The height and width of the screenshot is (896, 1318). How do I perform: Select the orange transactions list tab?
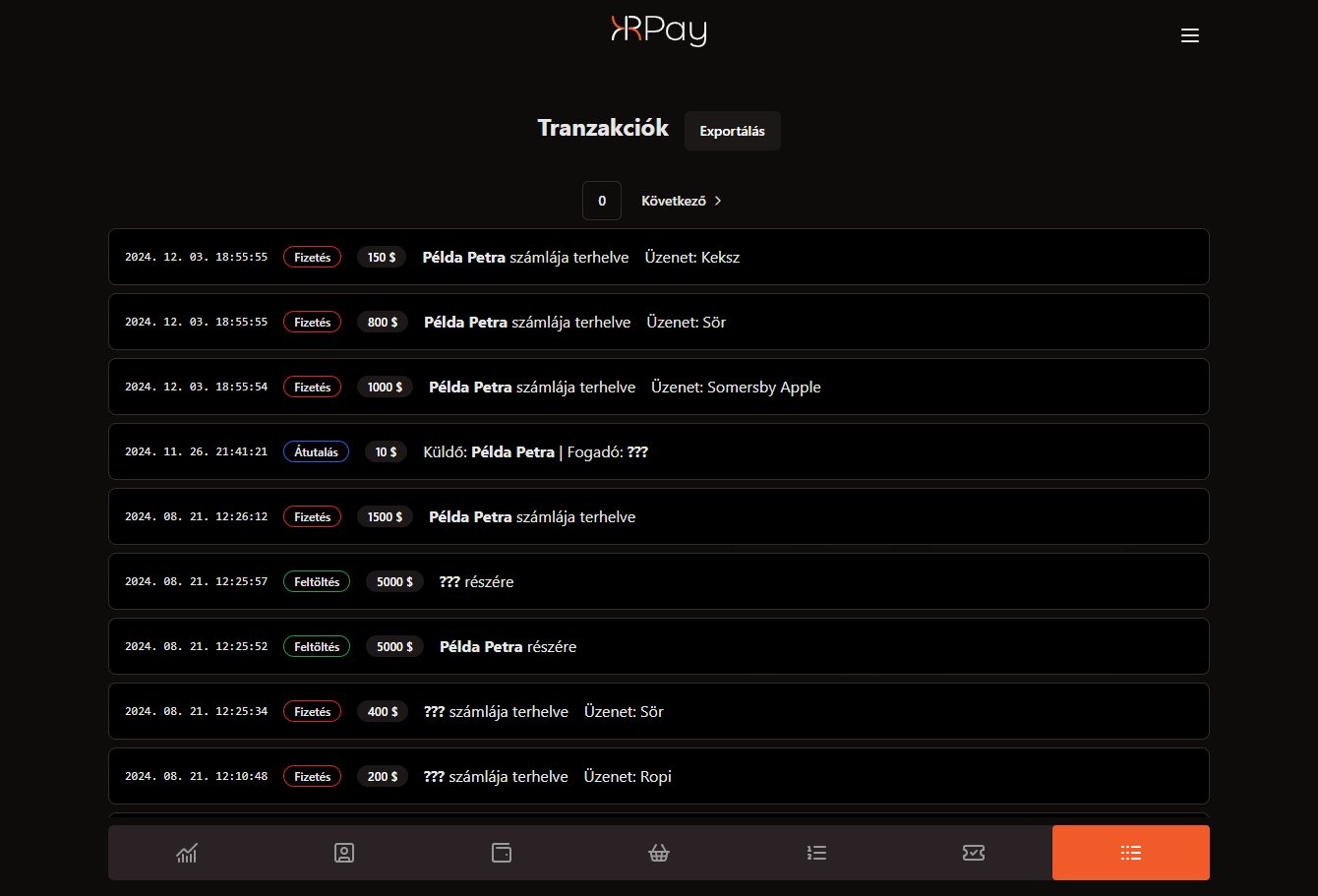1131,853
